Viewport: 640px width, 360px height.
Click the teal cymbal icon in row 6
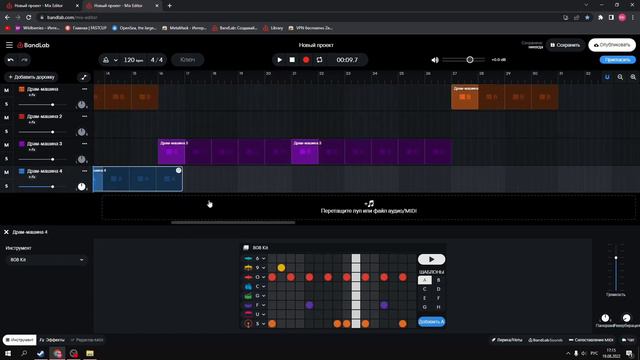tap(248, 258)
